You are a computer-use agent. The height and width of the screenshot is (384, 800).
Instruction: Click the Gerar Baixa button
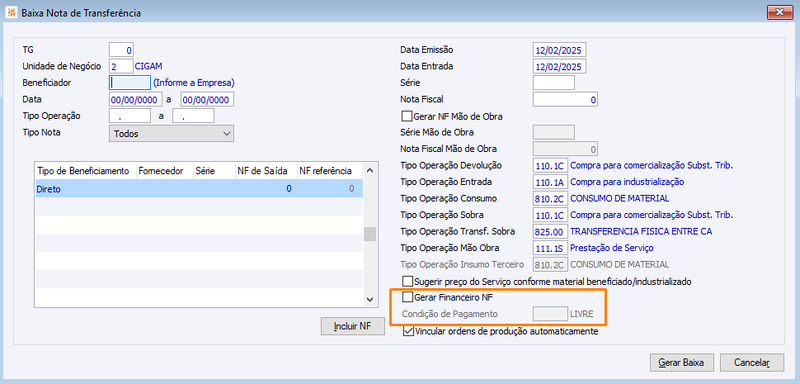(682, 363)
